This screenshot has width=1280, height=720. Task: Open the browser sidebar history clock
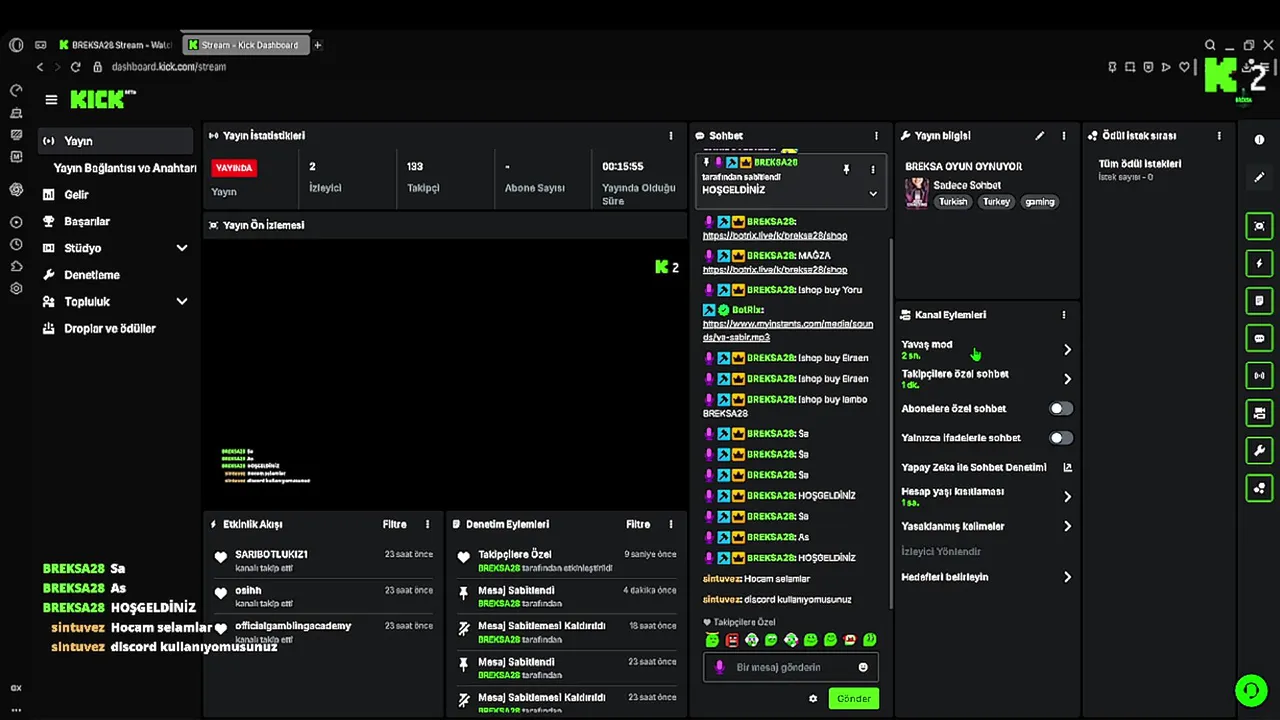point(16,244)
